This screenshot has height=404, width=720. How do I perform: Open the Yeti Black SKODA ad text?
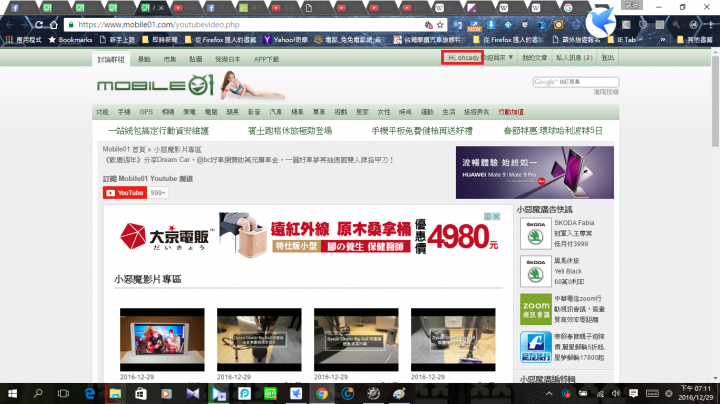tap(569, 271)
